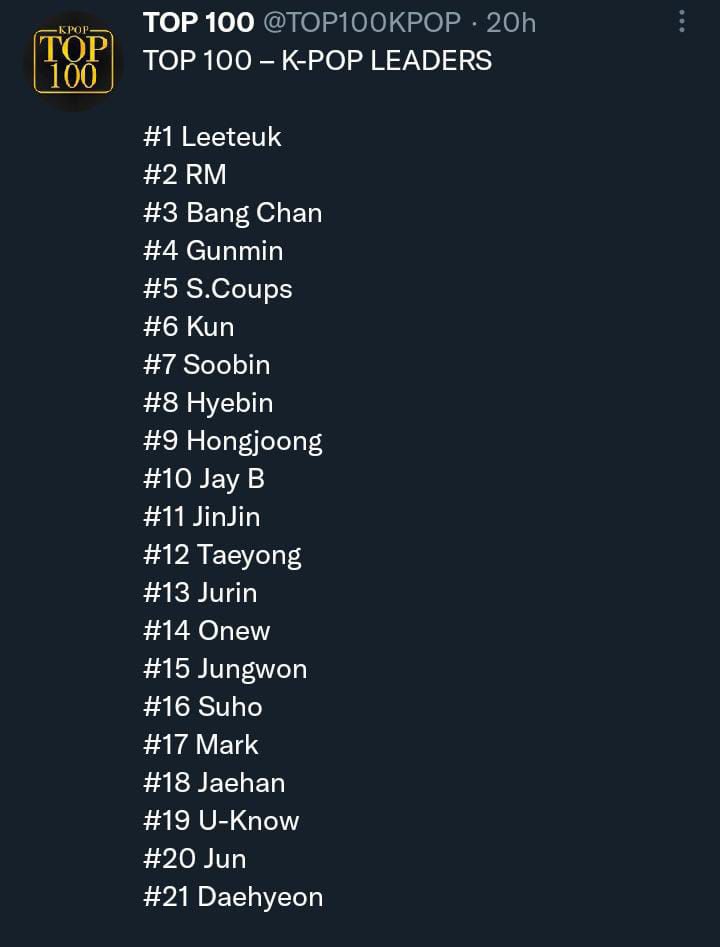Open the three-dot more options menu
The height and width of the screenshot is (947, 720).
[682, 22]
